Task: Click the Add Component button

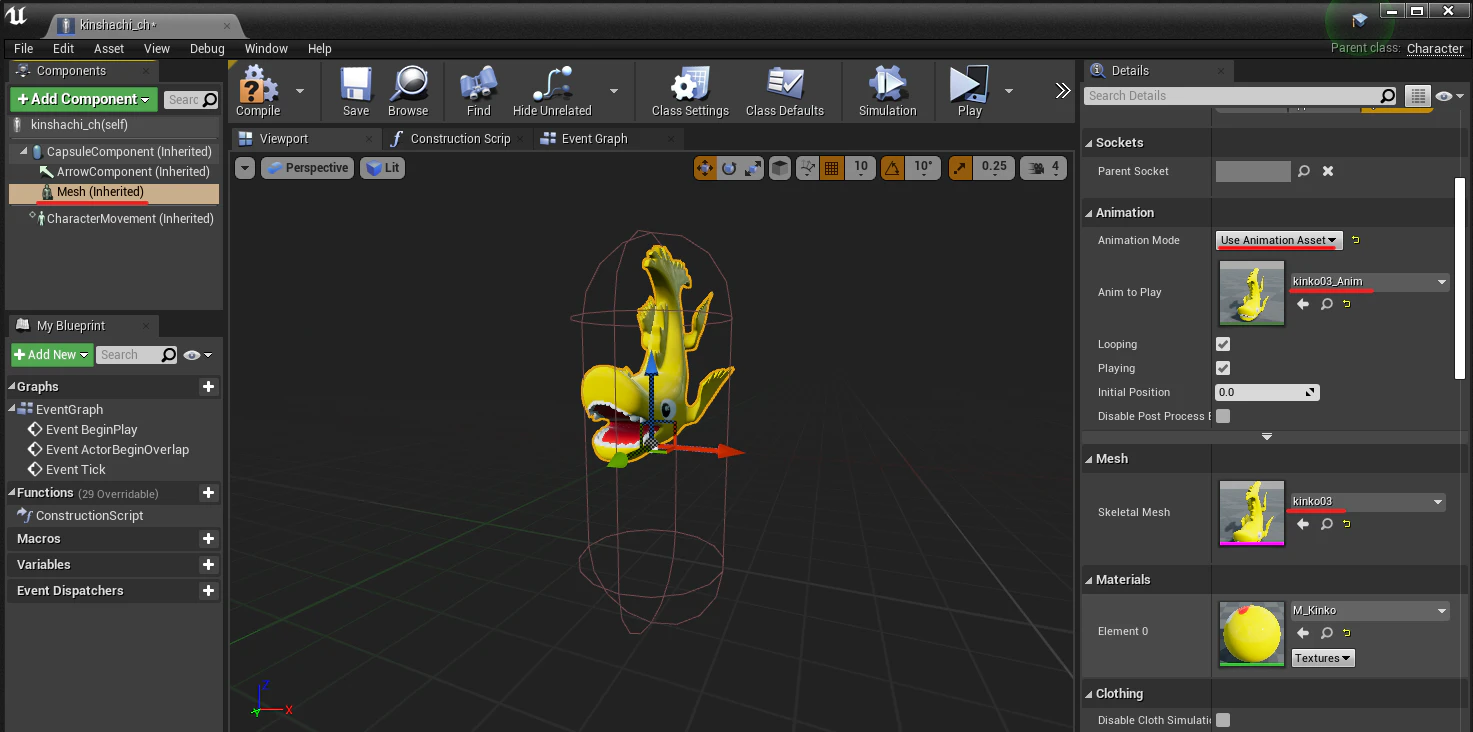Action: point(84,99)
